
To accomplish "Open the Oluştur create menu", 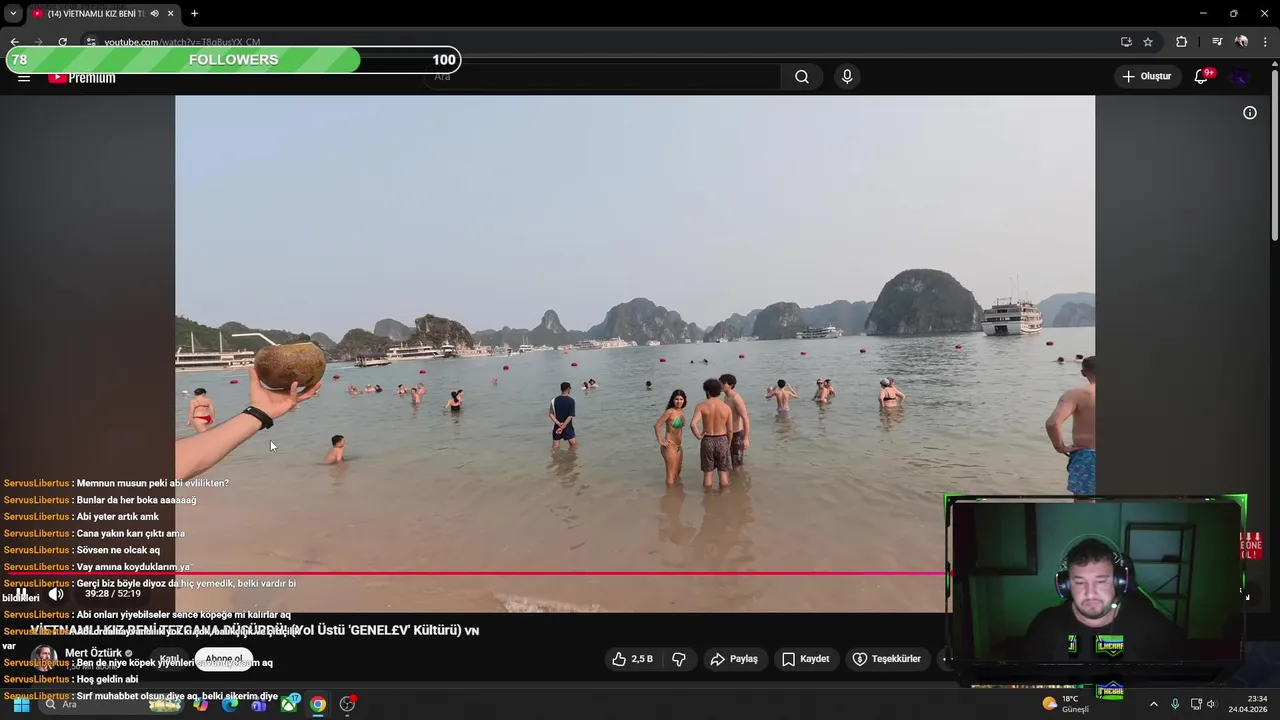I will 1146,76.
